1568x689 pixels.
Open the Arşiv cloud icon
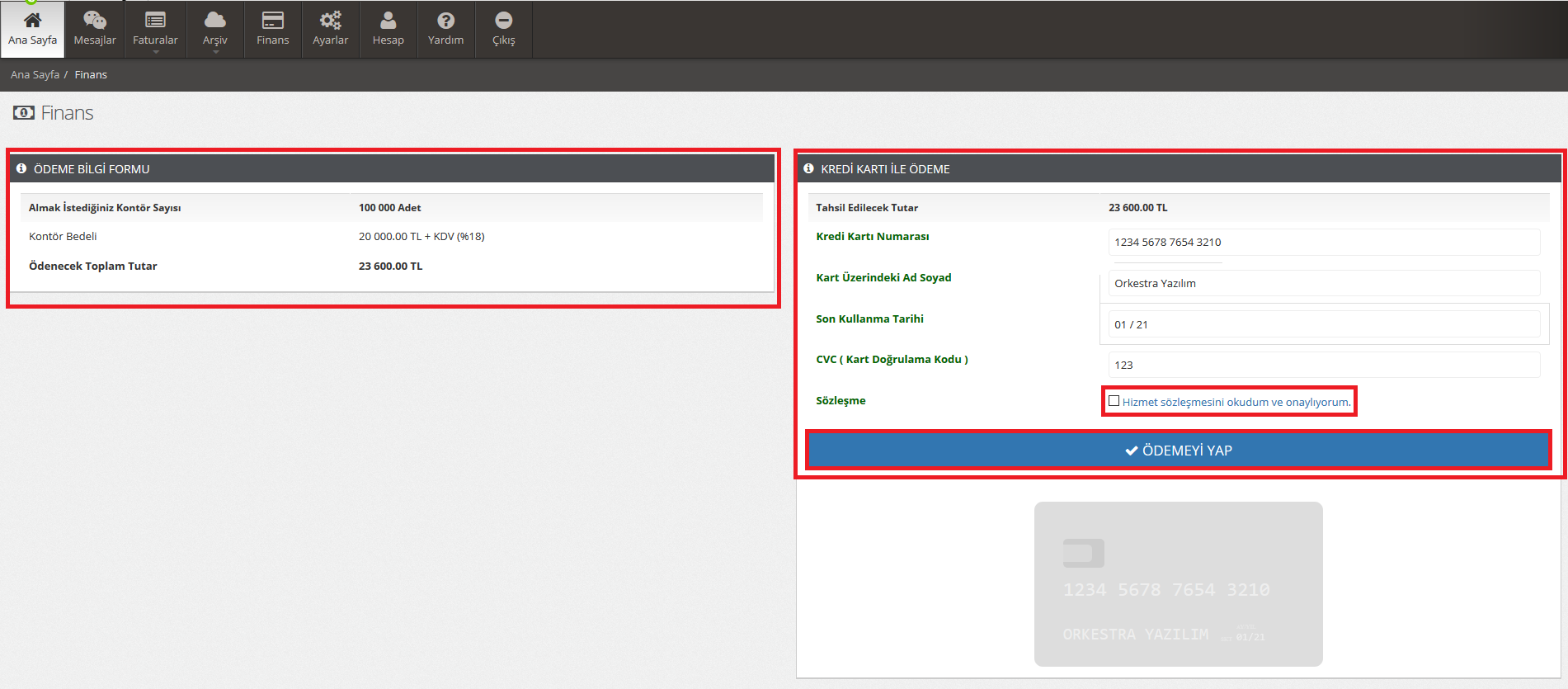214,20
